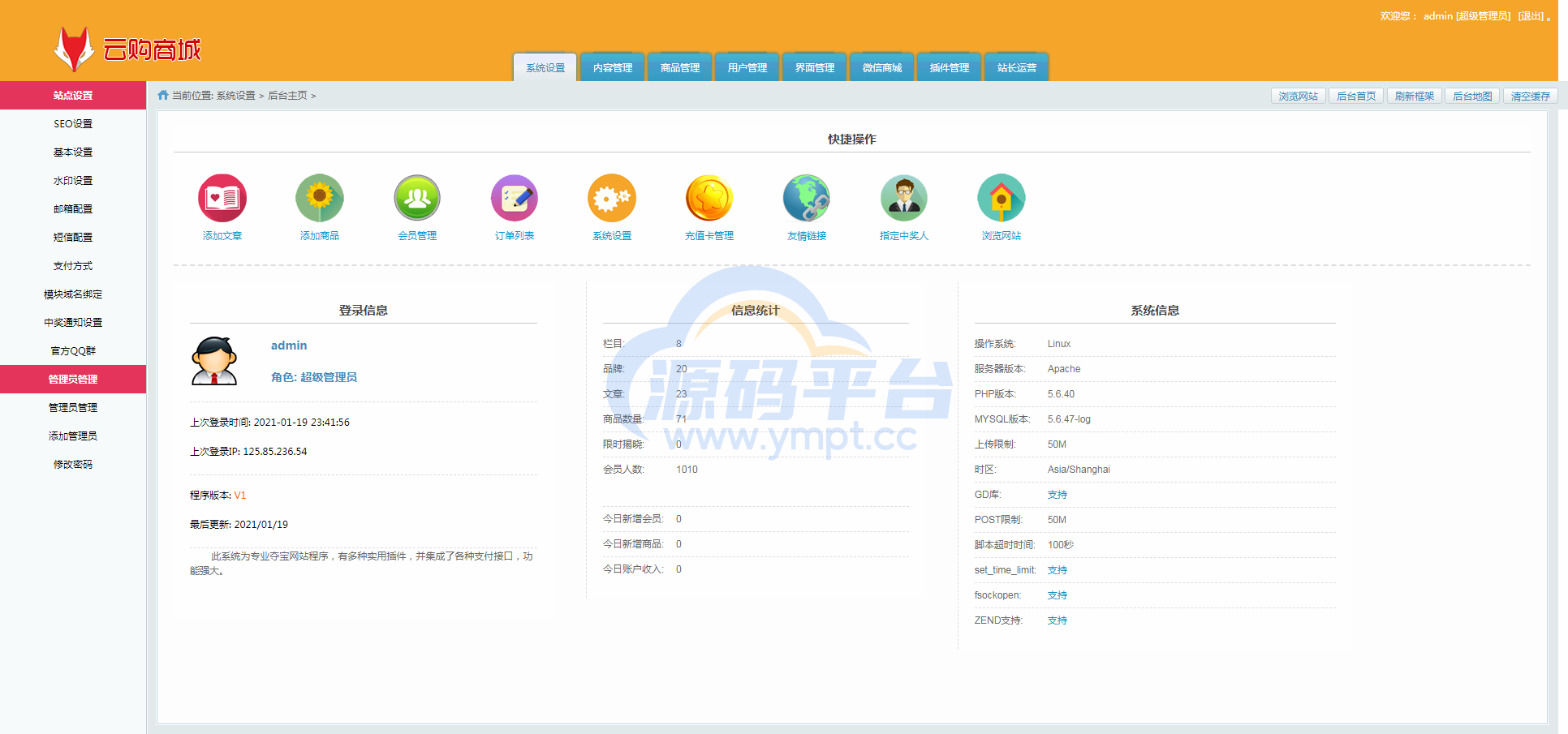Click the 退出 logout link
The width and height of the screenshot is (1568, 734).
point(1531,16)
